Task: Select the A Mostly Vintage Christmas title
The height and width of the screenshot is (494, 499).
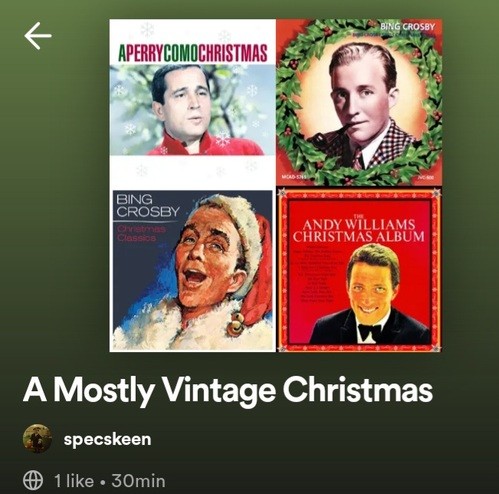Action: pos(228,390)
